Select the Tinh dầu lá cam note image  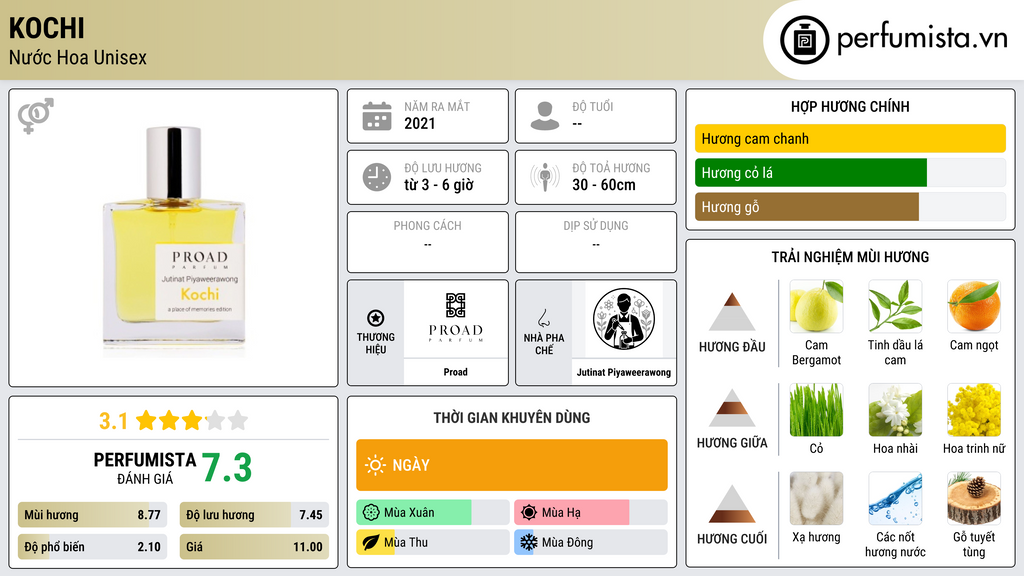tap(895, 306)
